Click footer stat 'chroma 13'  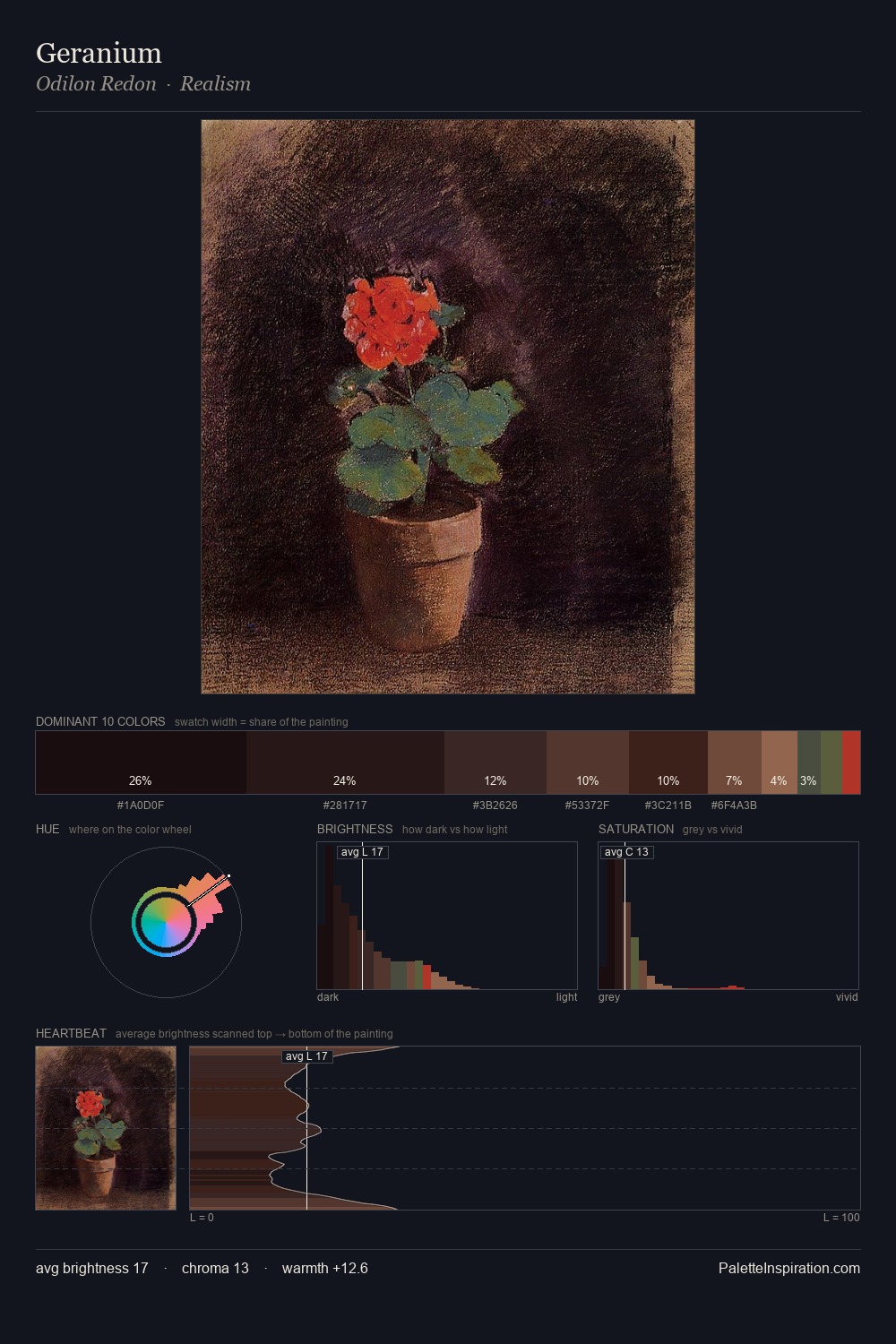215,1268
